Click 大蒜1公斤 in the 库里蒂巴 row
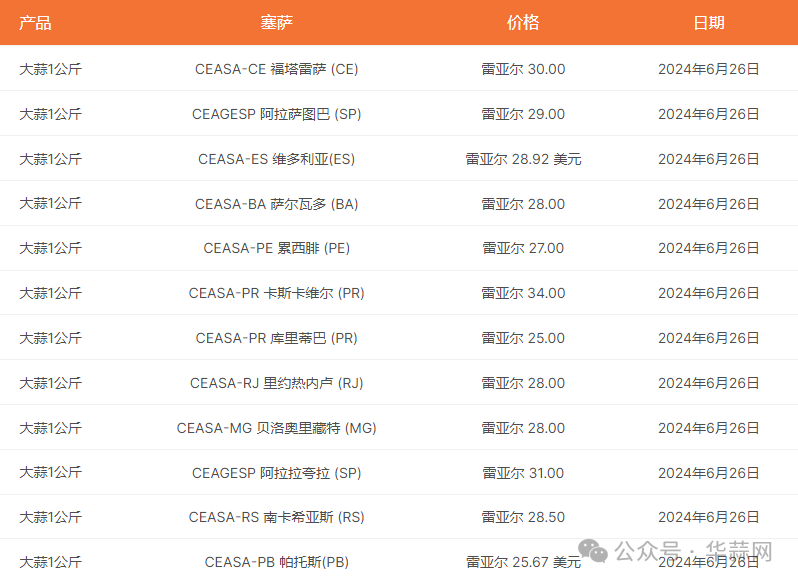The image size is (798, 583). pos(50,338)
